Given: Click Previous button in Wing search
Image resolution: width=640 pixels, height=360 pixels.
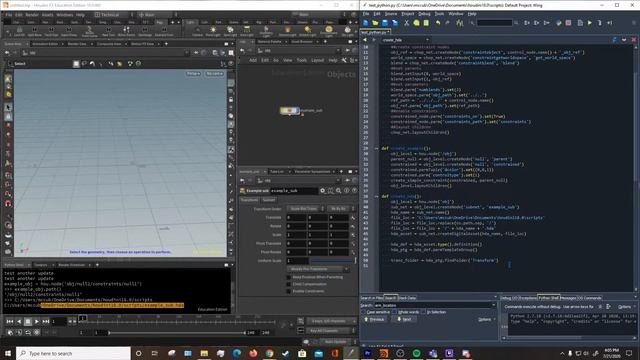Looking at the screenshot, I should 374,319.
